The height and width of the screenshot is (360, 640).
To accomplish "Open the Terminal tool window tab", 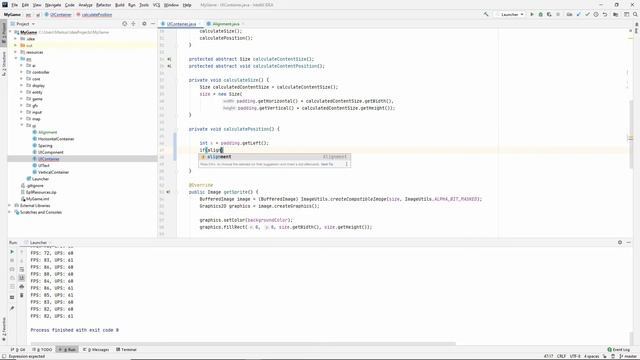I will click(x=127, y=350).
